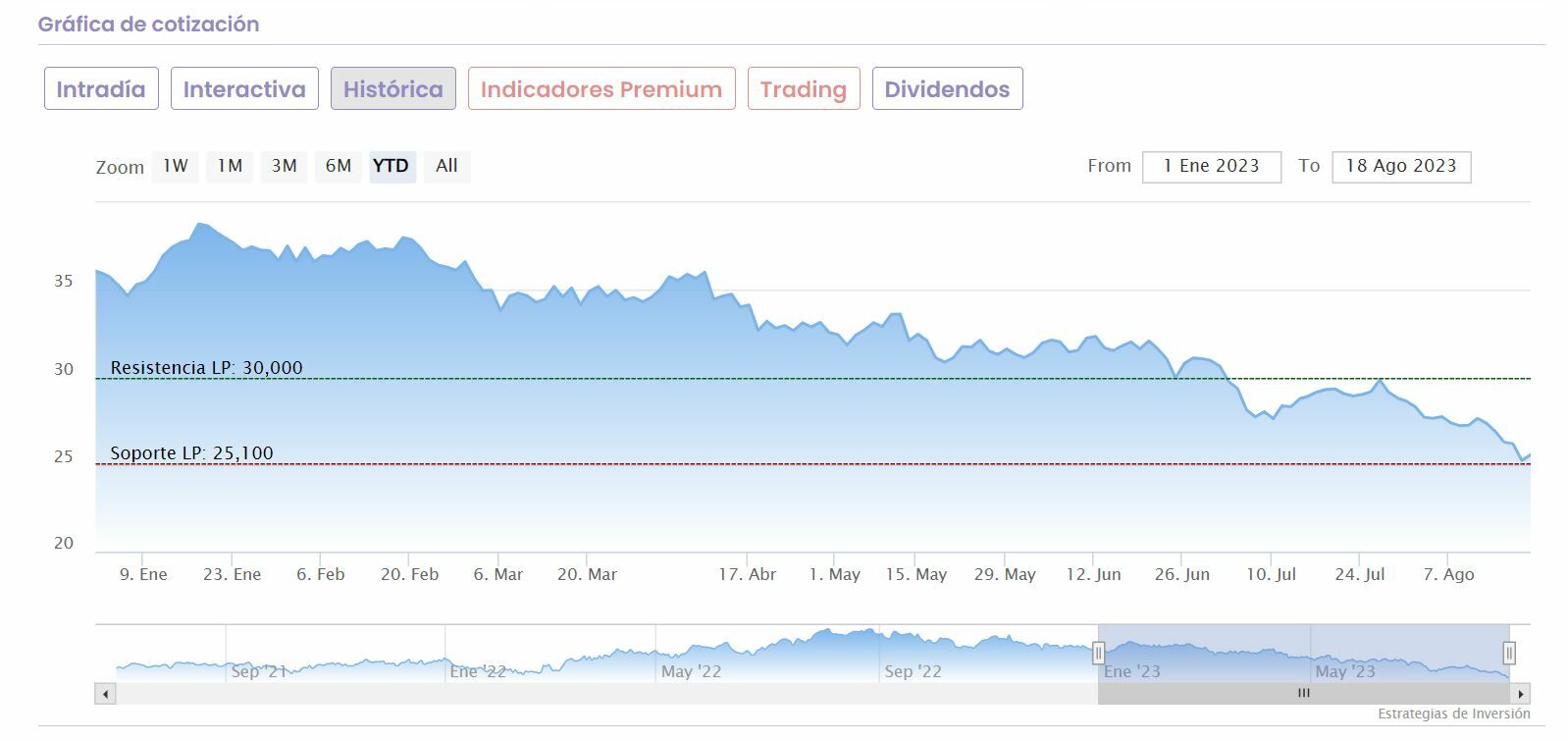
Task: Switch zoom to 6M
Action: pos(339,167)
